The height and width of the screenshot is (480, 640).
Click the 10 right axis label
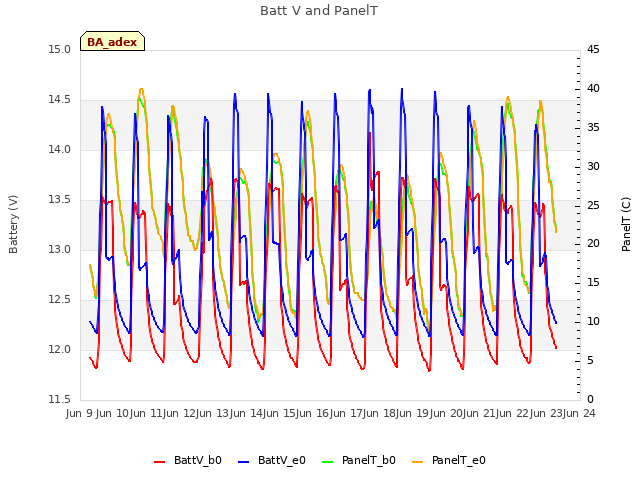[593, 322]
